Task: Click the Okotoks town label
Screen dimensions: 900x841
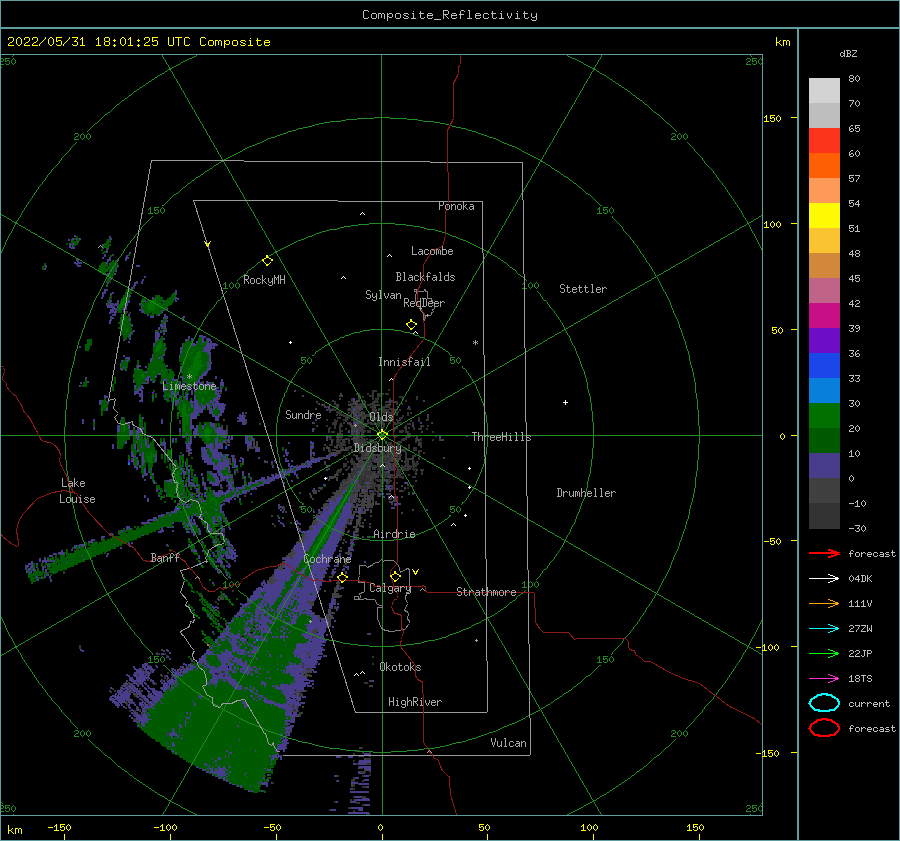Action: point(400,667)
